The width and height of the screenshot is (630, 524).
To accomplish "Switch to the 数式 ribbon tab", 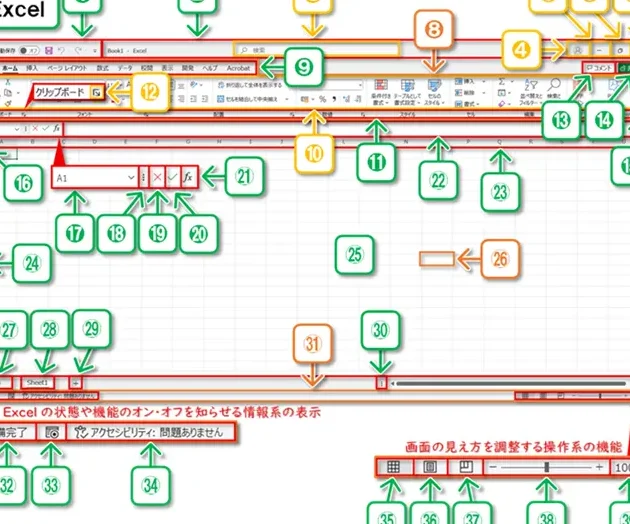I will [x=102, y=68].
